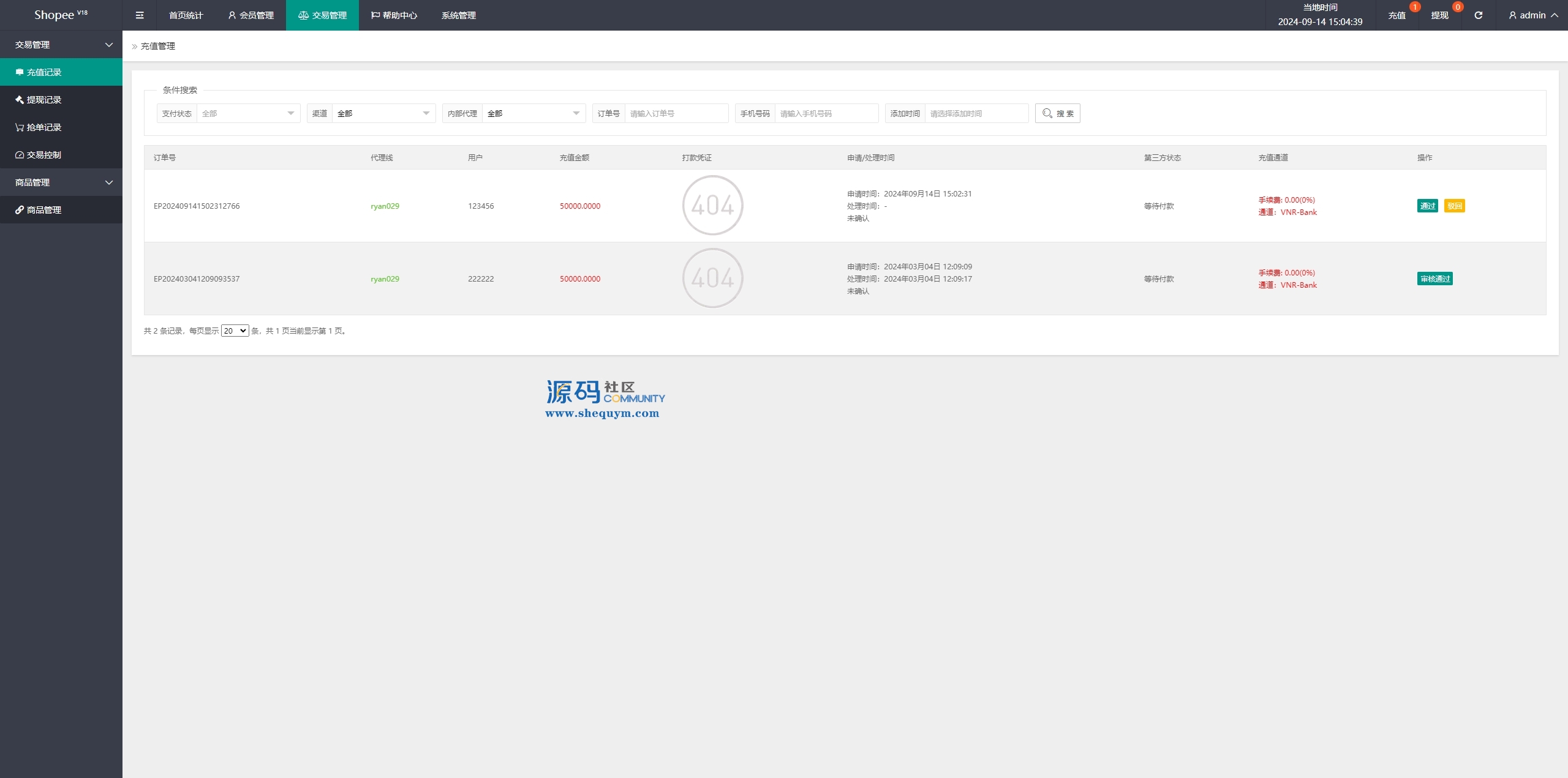Collapse the 交易管理 sidebar group
Image resolution: width=1568 pixels, height=778 pixels.
61,45
